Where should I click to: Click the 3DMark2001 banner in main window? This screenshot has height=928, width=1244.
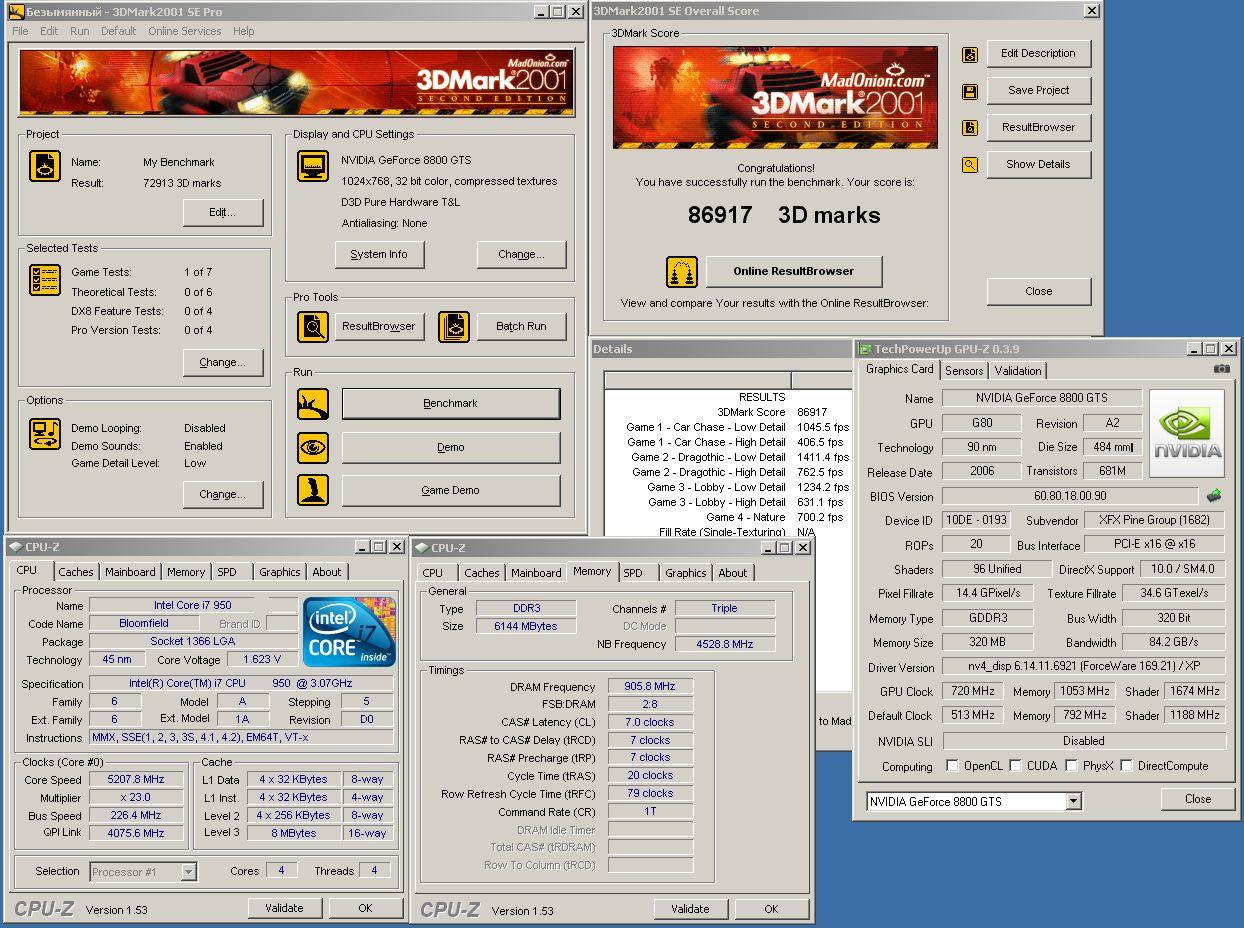tap(296, 82)
